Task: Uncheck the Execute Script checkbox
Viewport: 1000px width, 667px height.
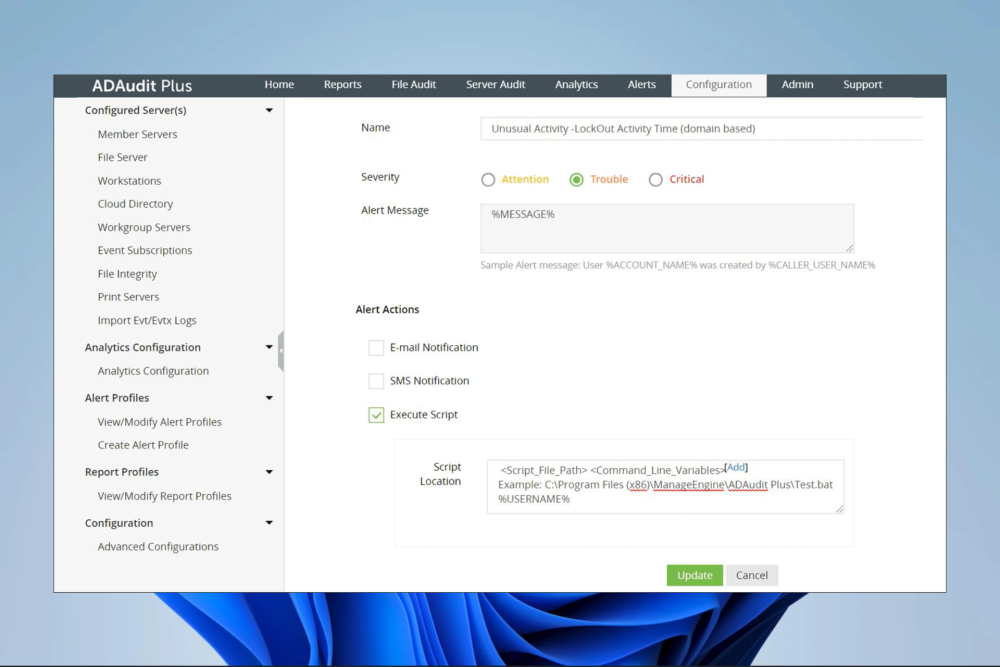Action: point(376,415)
